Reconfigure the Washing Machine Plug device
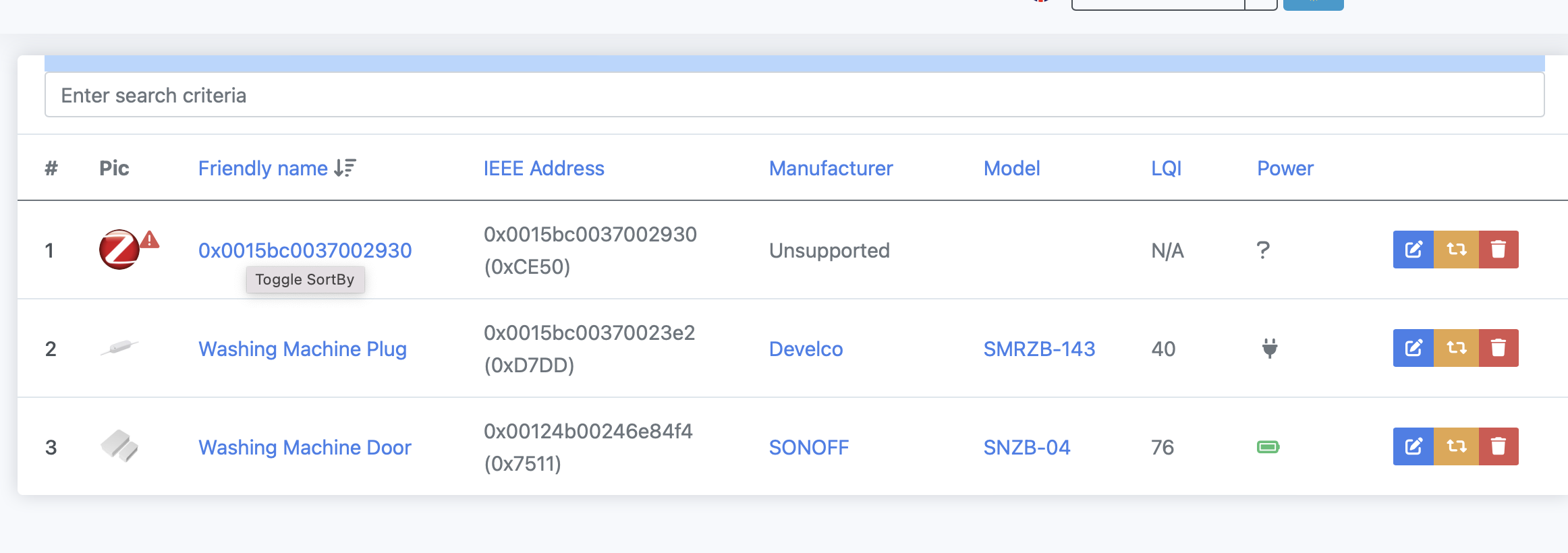The height and width of the screenshot is (553, 1568). [x=1455, y=348]
